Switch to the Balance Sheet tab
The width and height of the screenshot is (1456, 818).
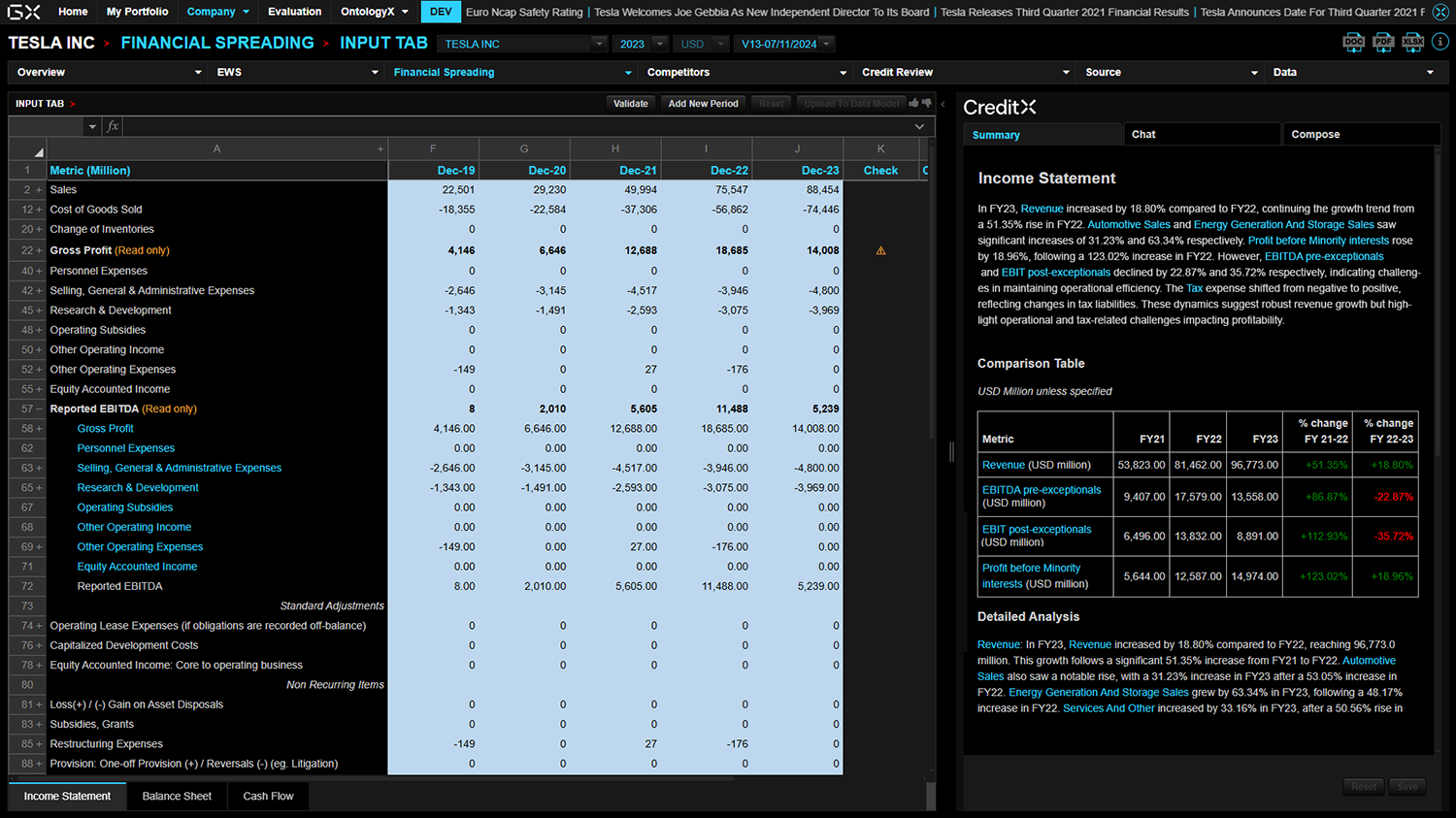click(177, 797)
